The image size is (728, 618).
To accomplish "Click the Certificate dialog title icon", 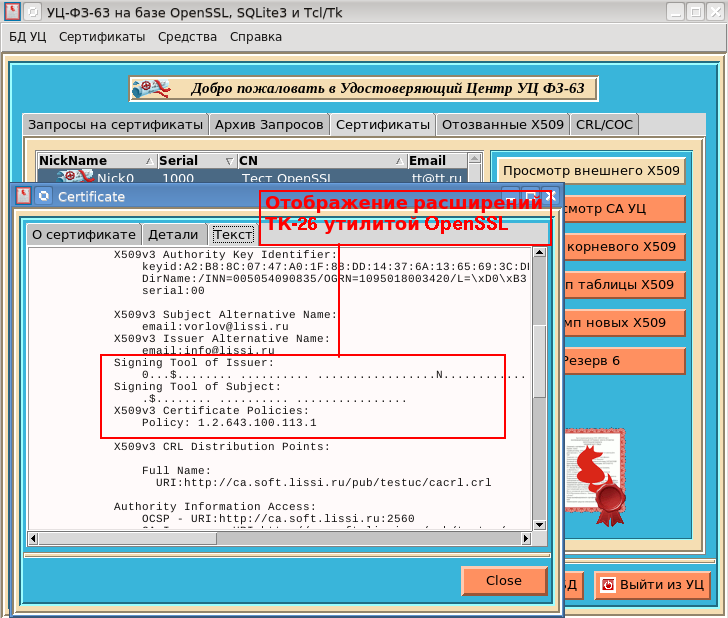I will coord(23,196).
